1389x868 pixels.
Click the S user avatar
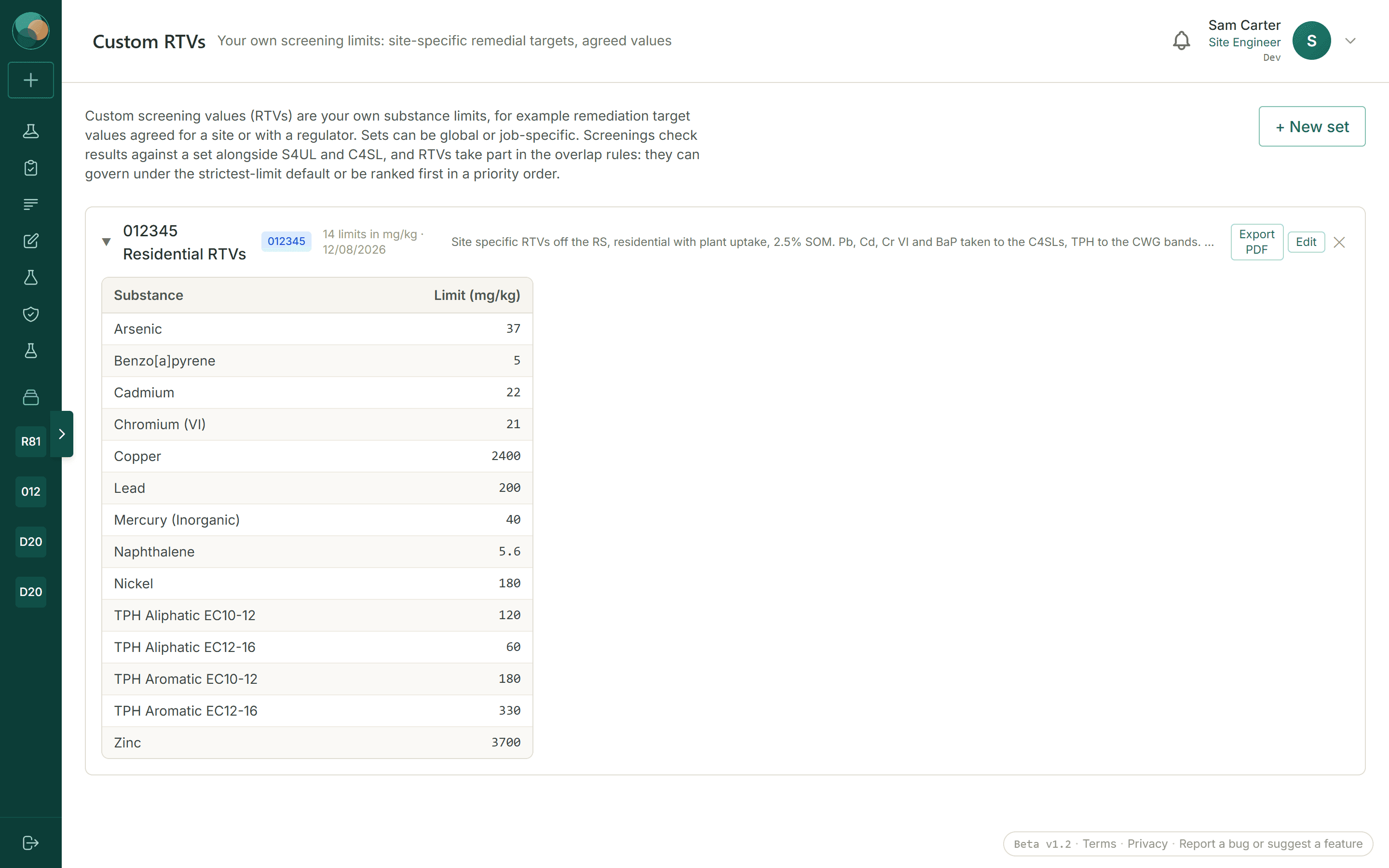click(x=1311, y=41)
